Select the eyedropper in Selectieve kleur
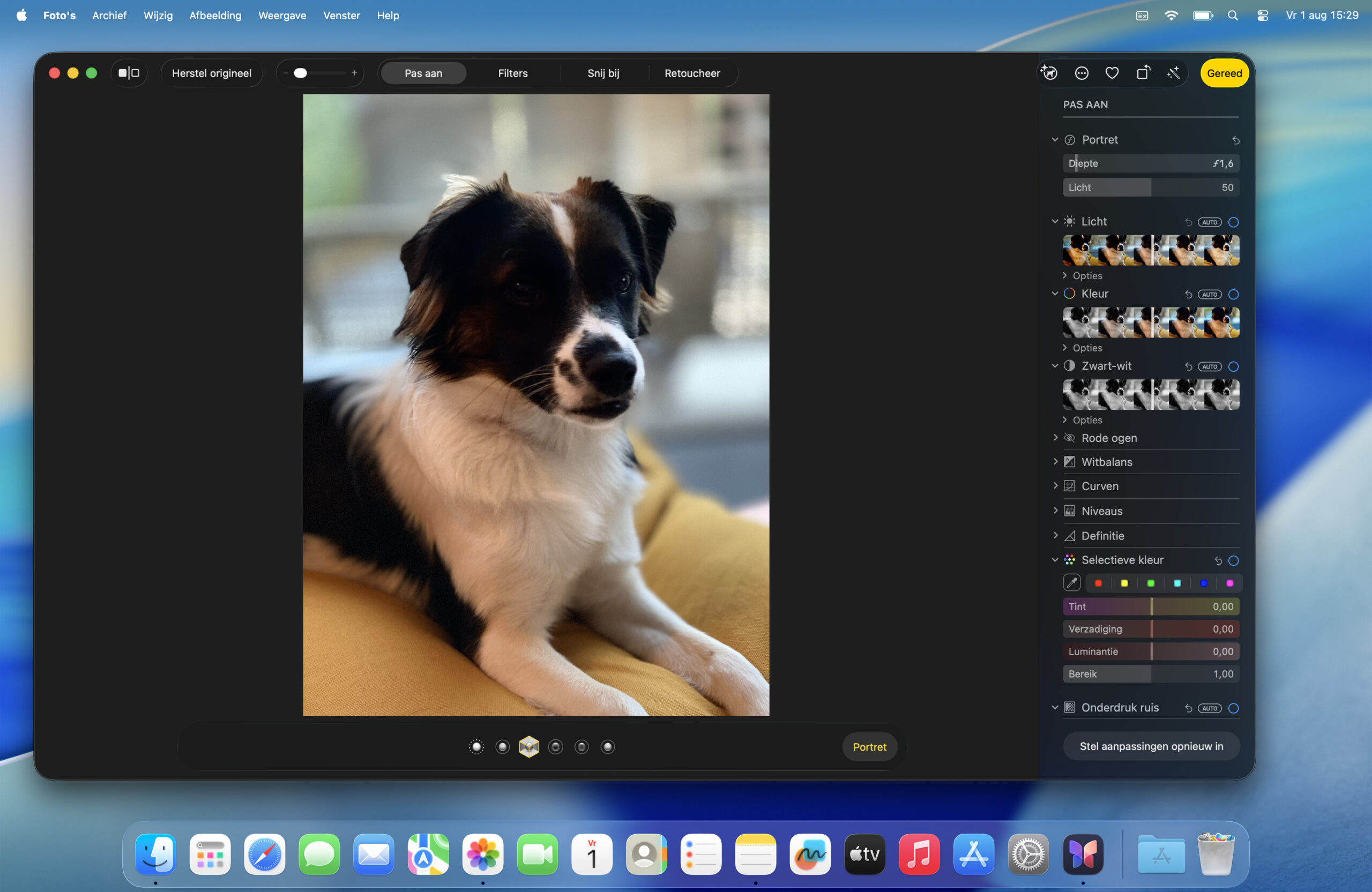 [1072, 583]
